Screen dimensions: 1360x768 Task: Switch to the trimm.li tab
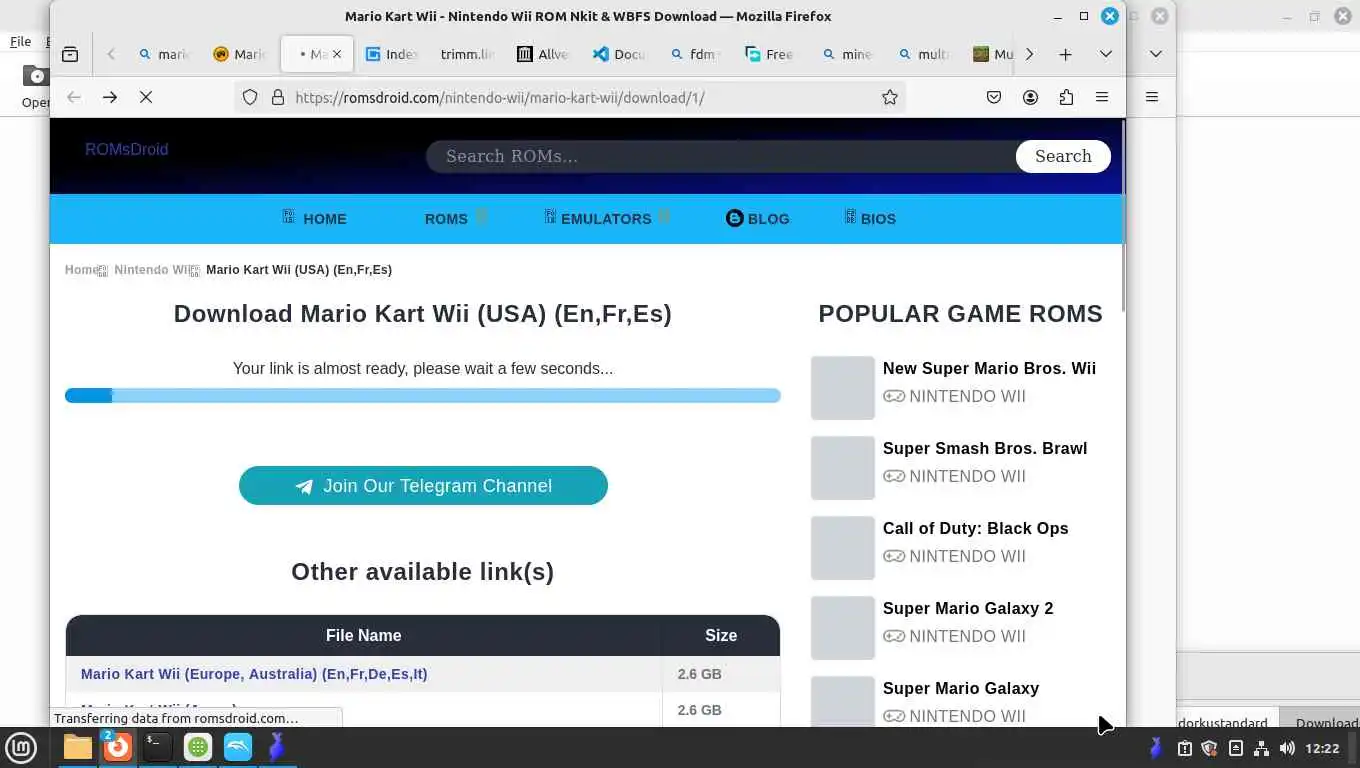click(x=467, y=54)
